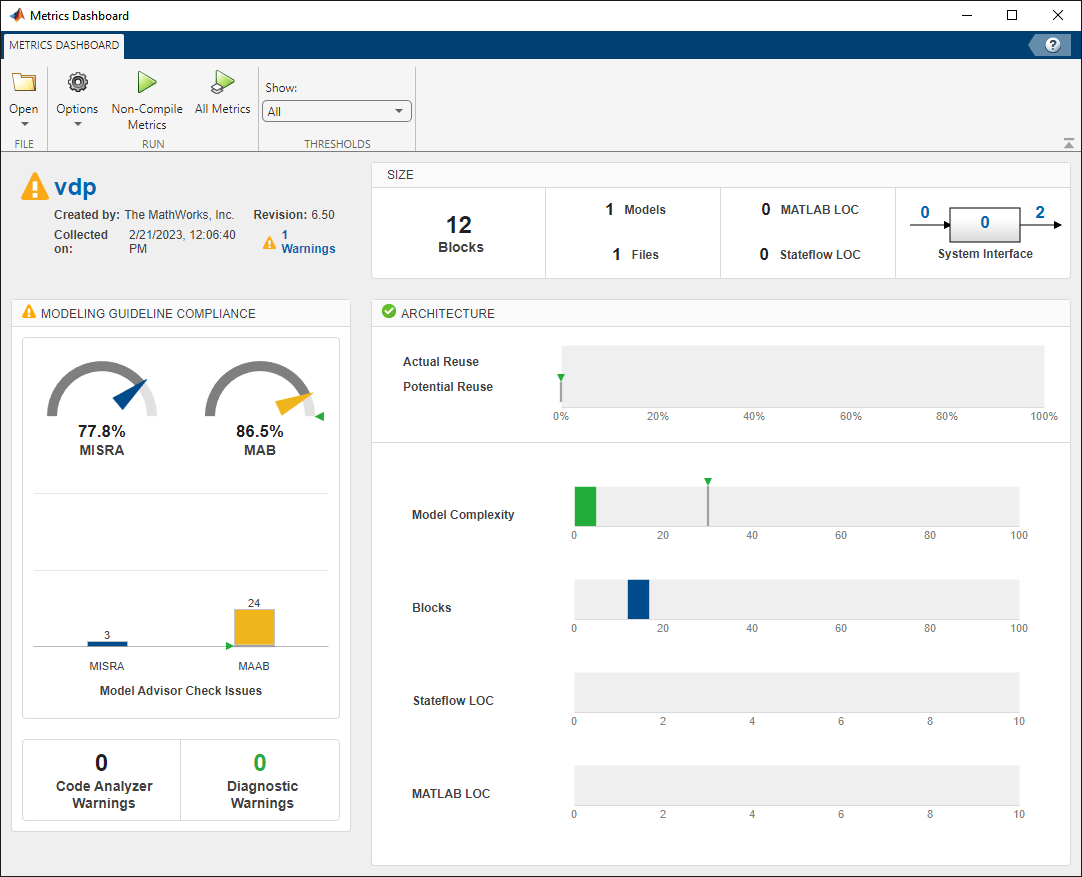Open the 1 Warnings link
Image resolution: width=1082 pixels, height=877 pixels.
308,241
